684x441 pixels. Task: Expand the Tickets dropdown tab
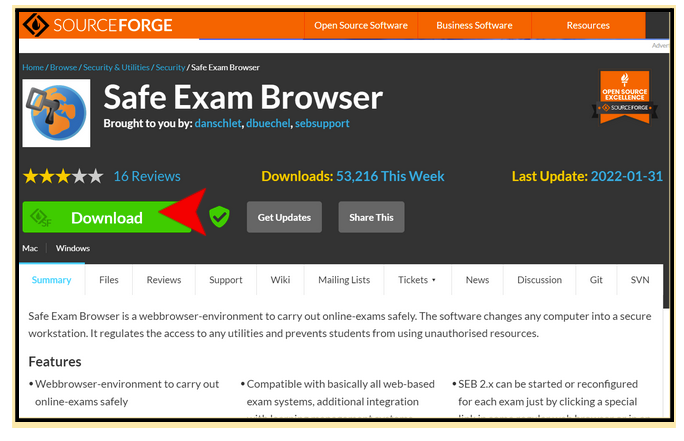(x=417, y=280)
